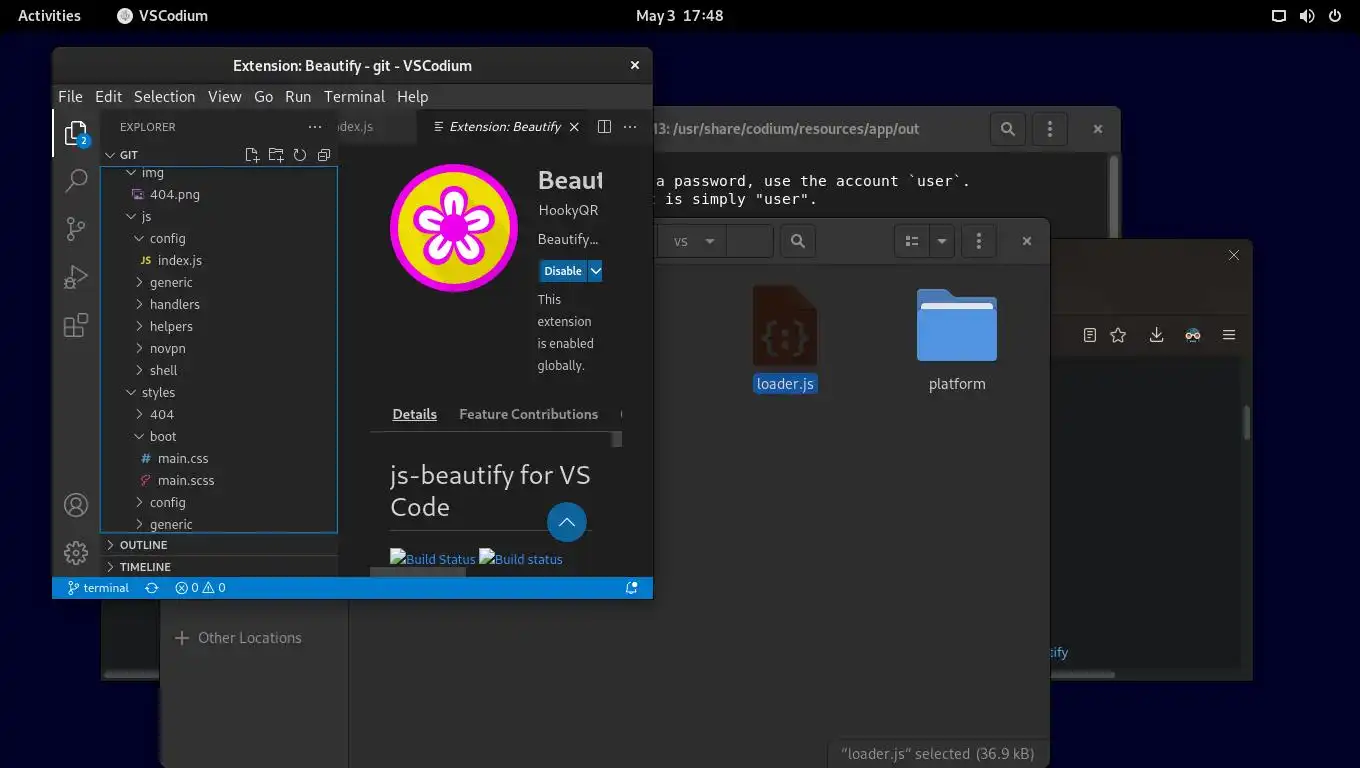This screenshot has width=1360, height=768.
Task: Click the search icon in the file manager
Action: pos(797,241)
